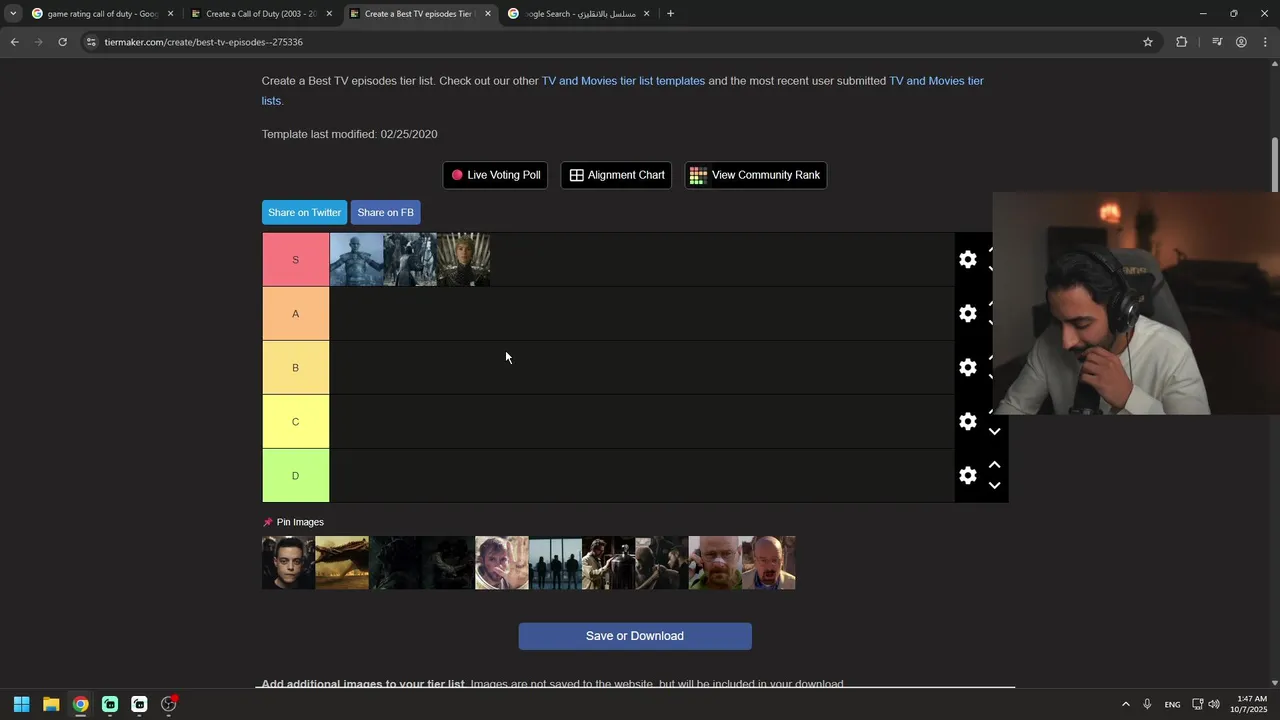Open Windows Start menu
Viewport: 1280px width, 720px height.
point(21,704)
